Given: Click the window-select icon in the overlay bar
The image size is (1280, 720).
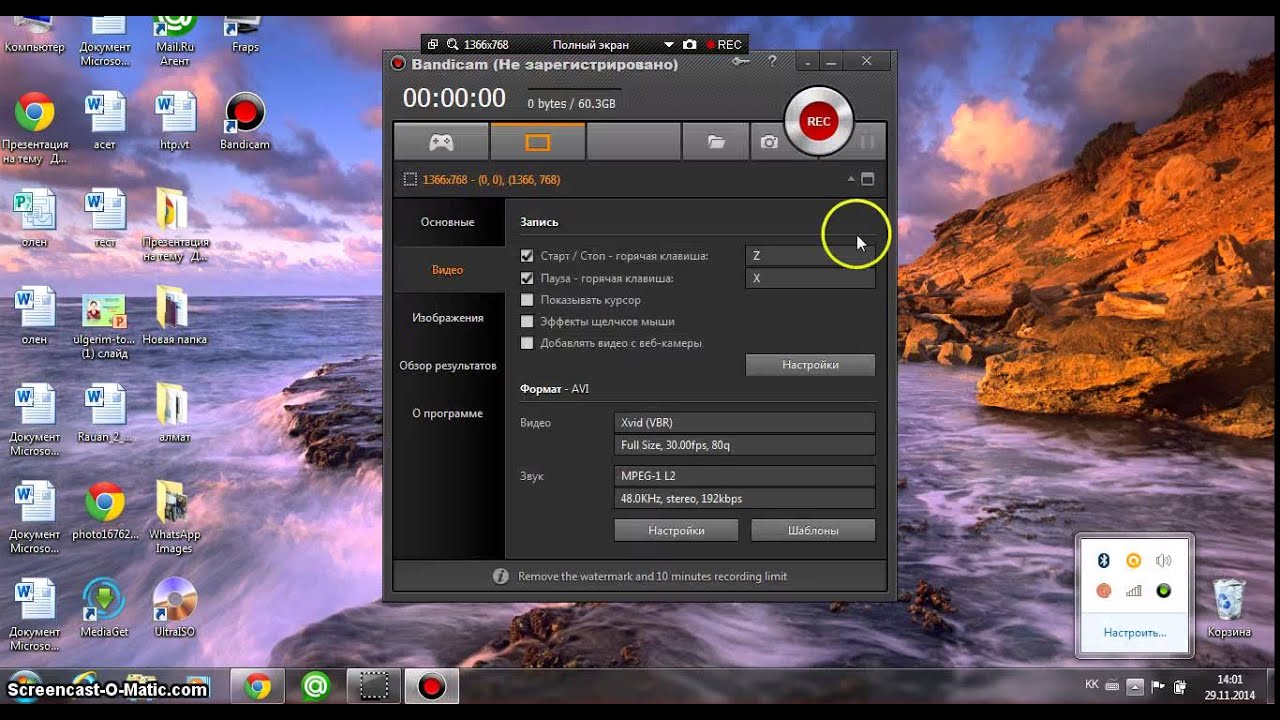Looking at the screenshot, I should [x=432, y=45].
